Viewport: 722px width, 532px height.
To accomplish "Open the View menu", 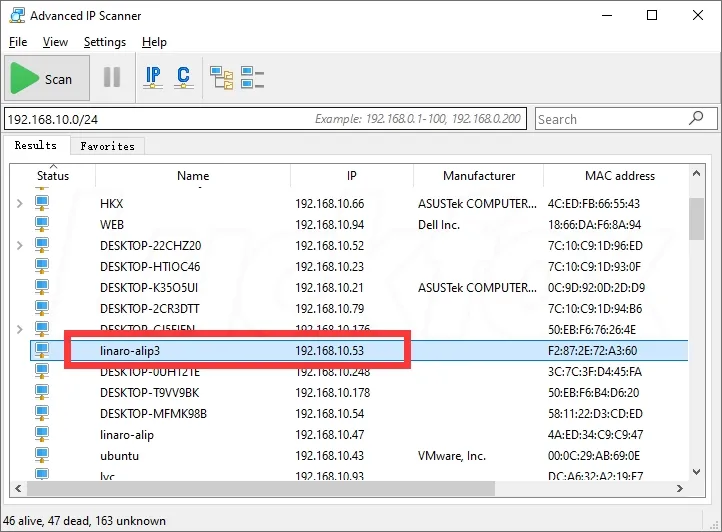I will coord(55,42).
